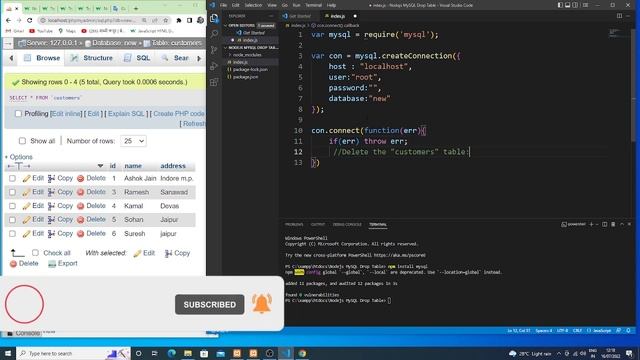The image size is (640, 360).
Task: Click the browser reload icon
Action: click(x=29, y=20)
